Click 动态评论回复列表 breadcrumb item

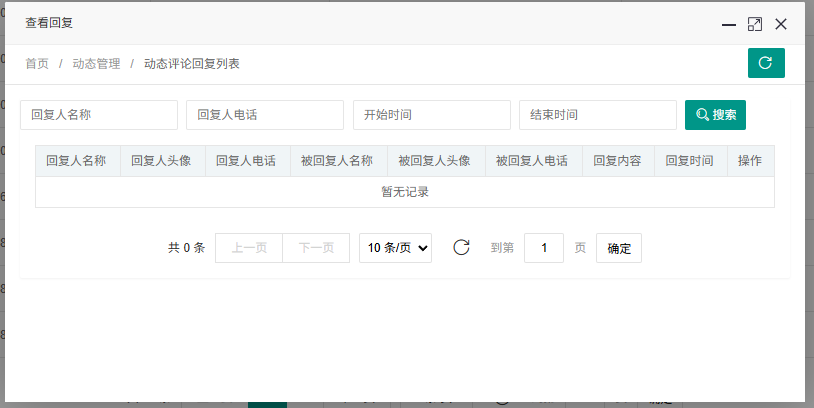click(x=191, y=64)
